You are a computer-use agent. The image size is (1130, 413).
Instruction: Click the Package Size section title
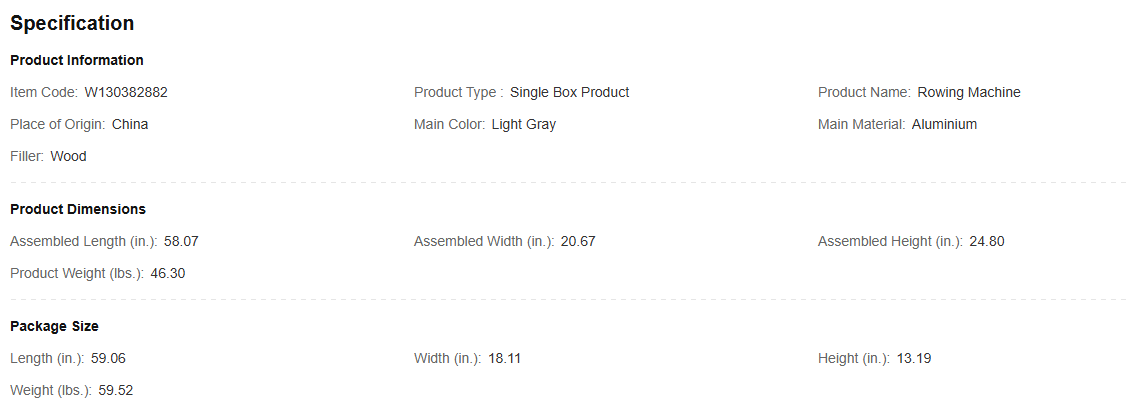(x=54, y=326)
